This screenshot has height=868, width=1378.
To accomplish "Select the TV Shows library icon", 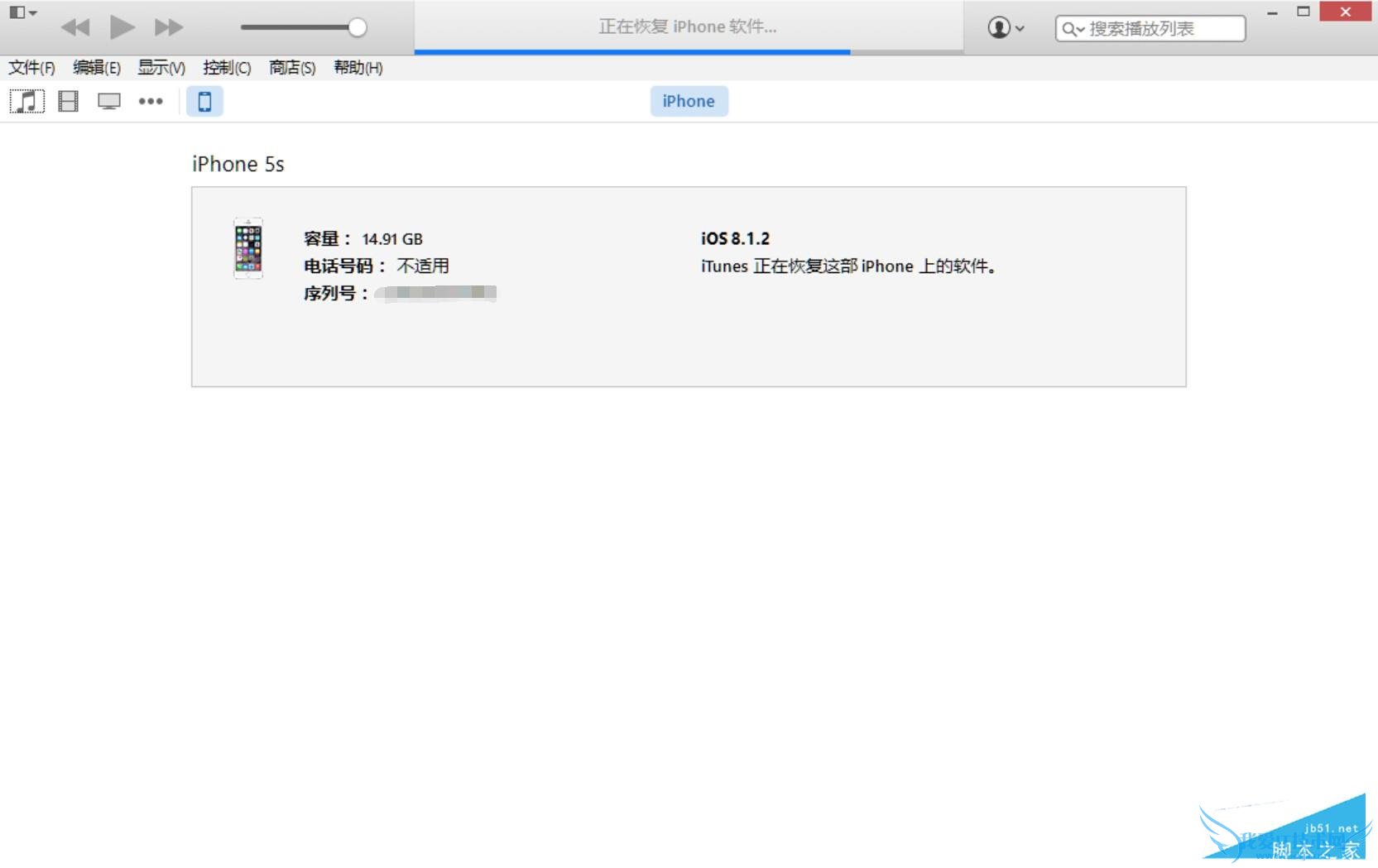I will 108,100.
